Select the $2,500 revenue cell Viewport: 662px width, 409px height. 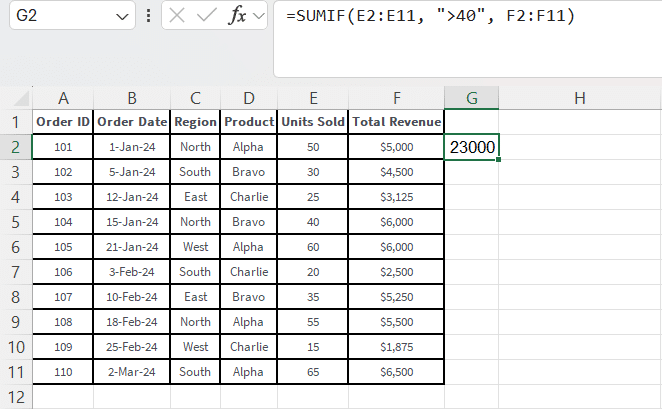coord(396,272)
